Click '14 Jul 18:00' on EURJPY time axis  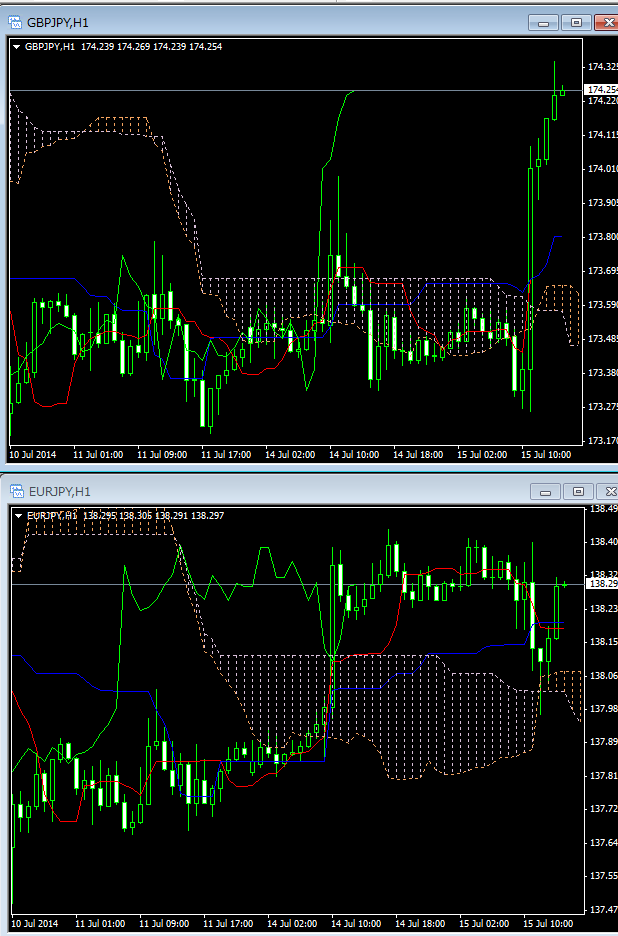coord(420,923)
